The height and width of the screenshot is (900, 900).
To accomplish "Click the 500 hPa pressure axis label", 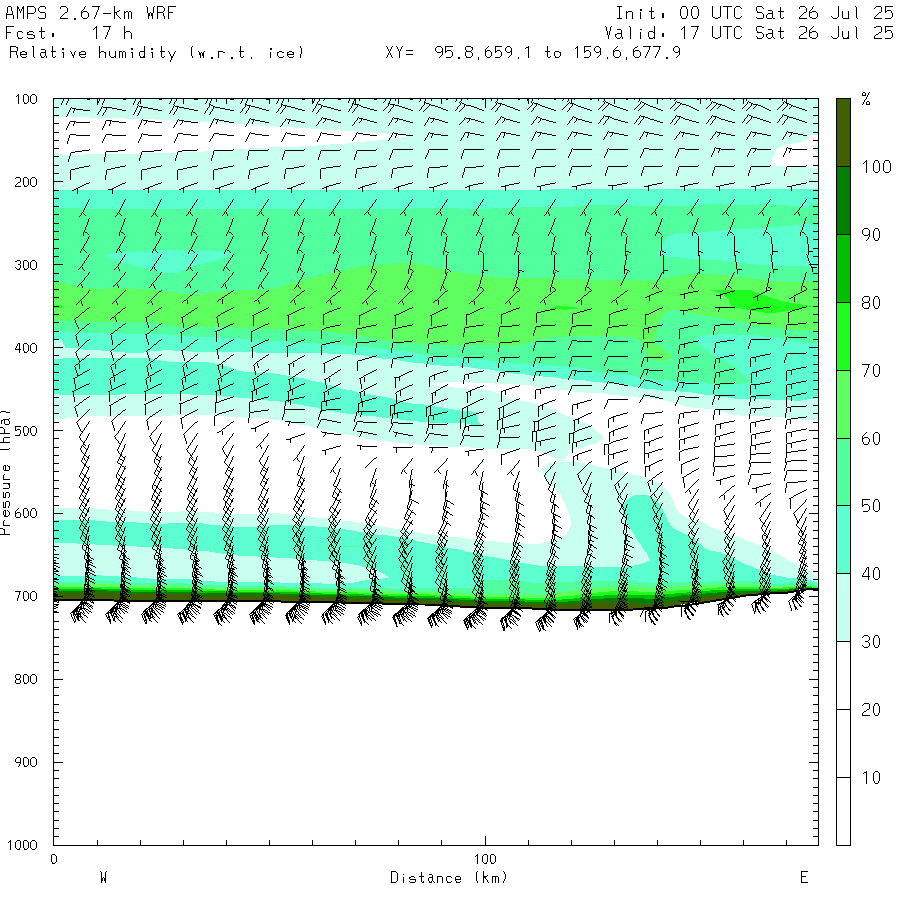I will coord(26,431).
